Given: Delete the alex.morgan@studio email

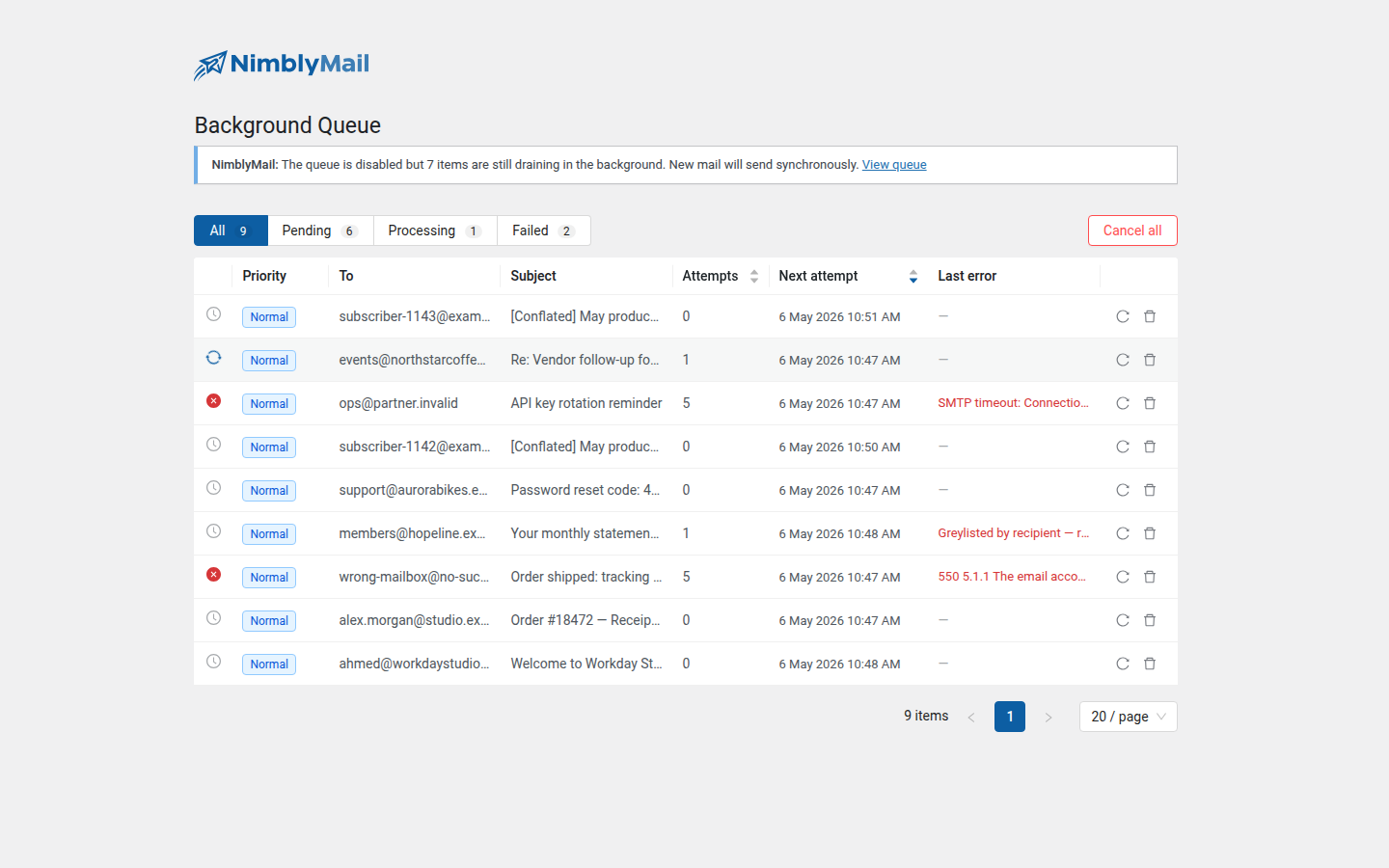Looking at the screenshot, I should (1150, 620).
